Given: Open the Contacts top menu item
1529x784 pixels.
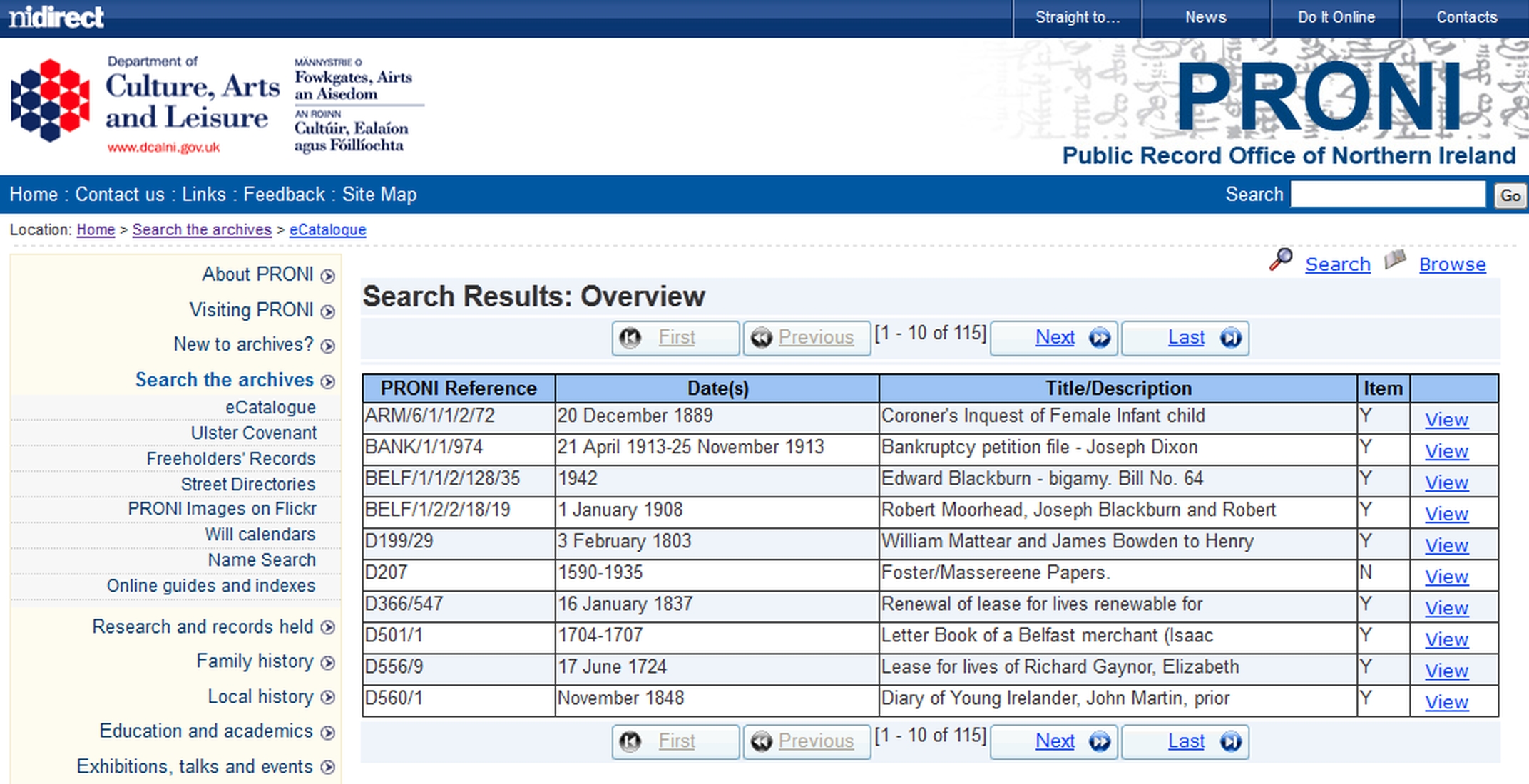Looking at the screenshot, I should click(1466, 17).
